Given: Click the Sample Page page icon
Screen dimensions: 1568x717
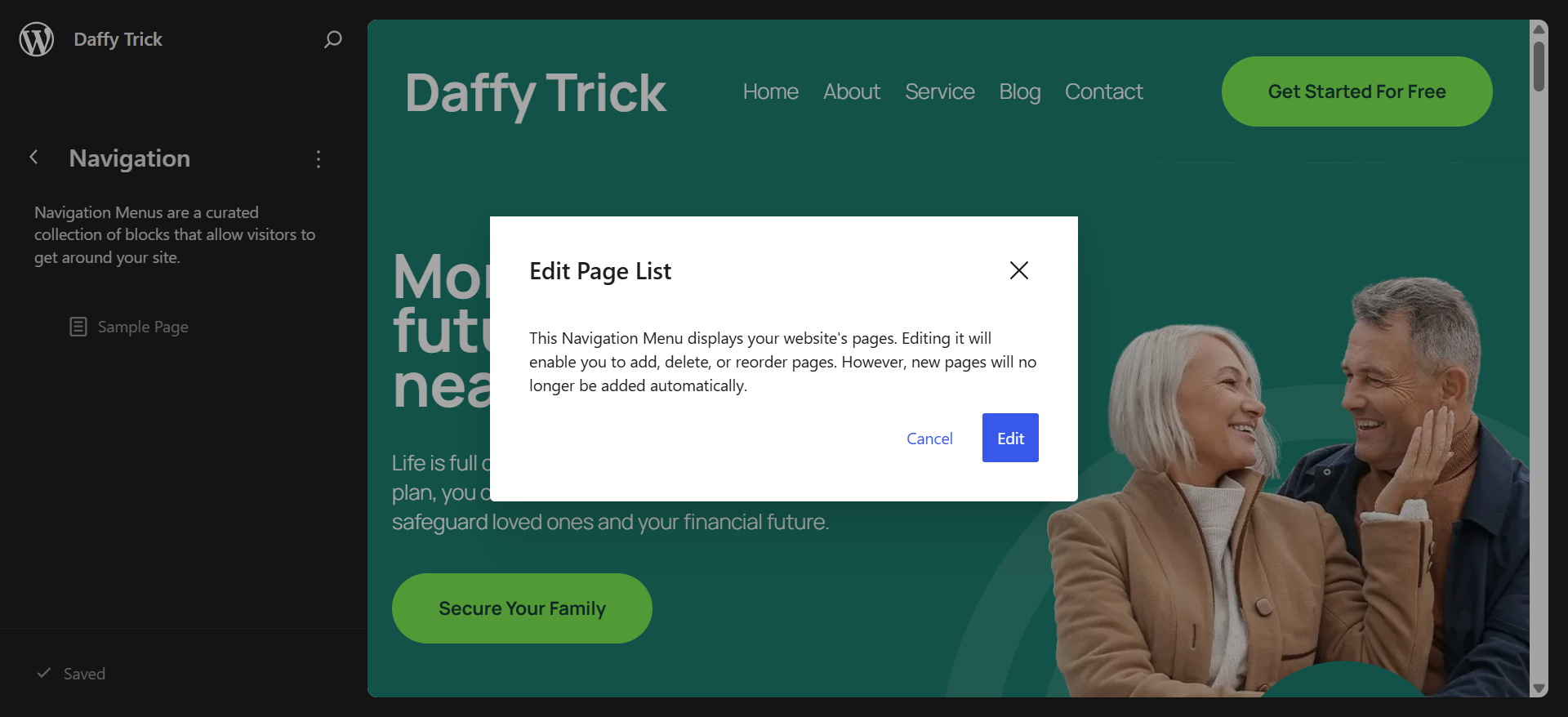Looking at the screenshot, I should (x=78, y=327).
